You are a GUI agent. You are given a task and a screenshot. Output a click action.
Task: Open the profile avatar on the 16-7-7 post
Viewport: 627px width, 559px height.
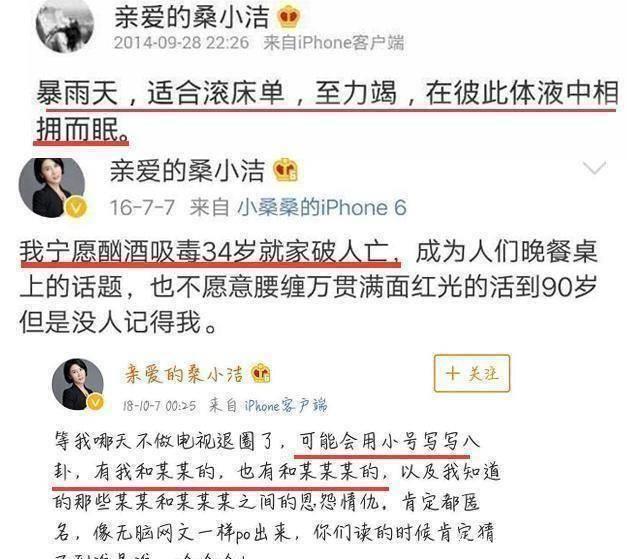tap(52, 188)
